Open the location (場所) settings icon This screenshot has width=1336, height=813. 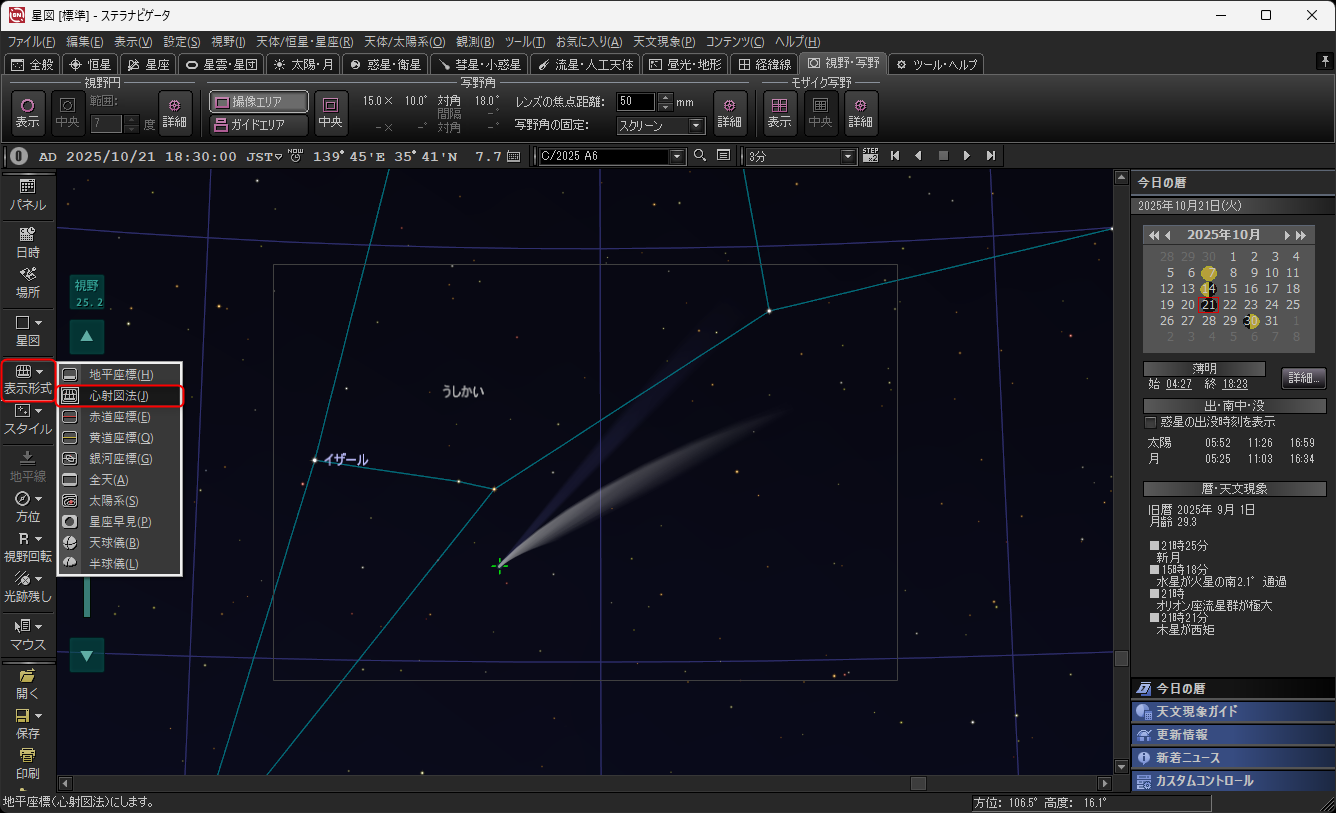pos(27,282)
